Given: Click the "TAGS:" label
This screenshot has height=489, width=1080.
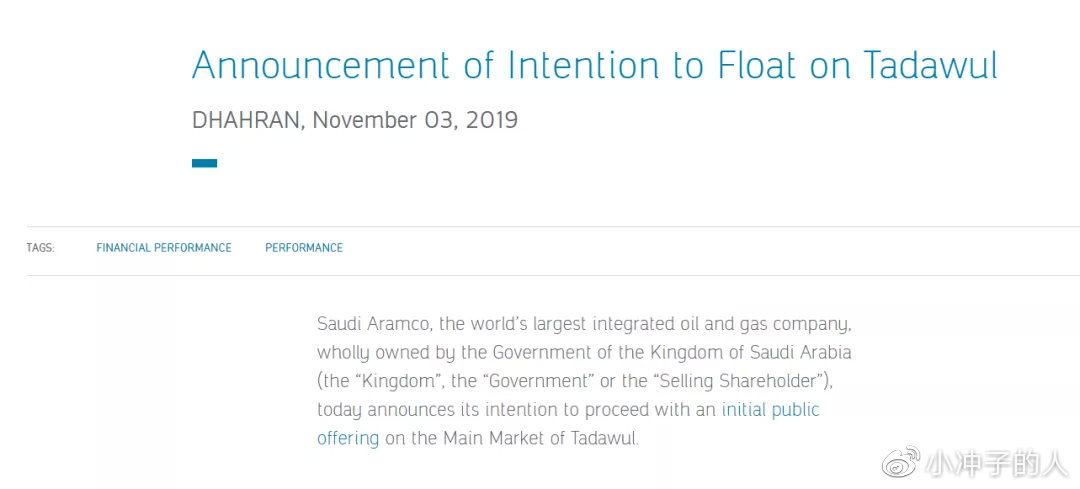Looking at the screenshot, I should click(41, 248).
